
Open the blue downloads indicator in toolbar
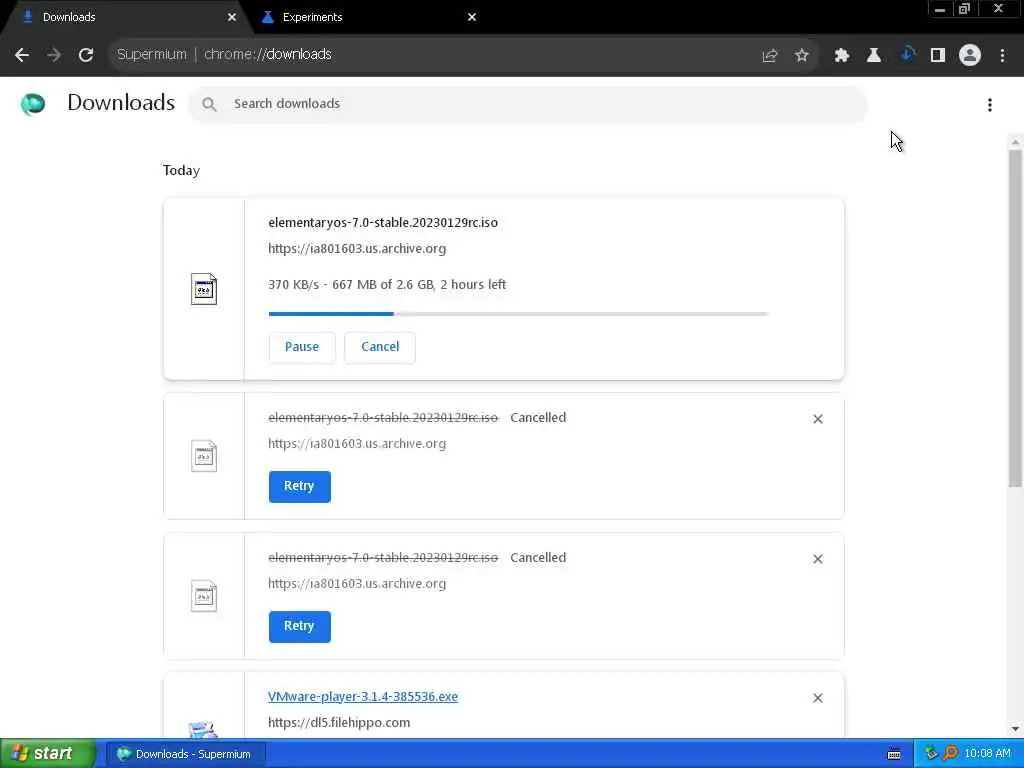[x=907, y=54]
